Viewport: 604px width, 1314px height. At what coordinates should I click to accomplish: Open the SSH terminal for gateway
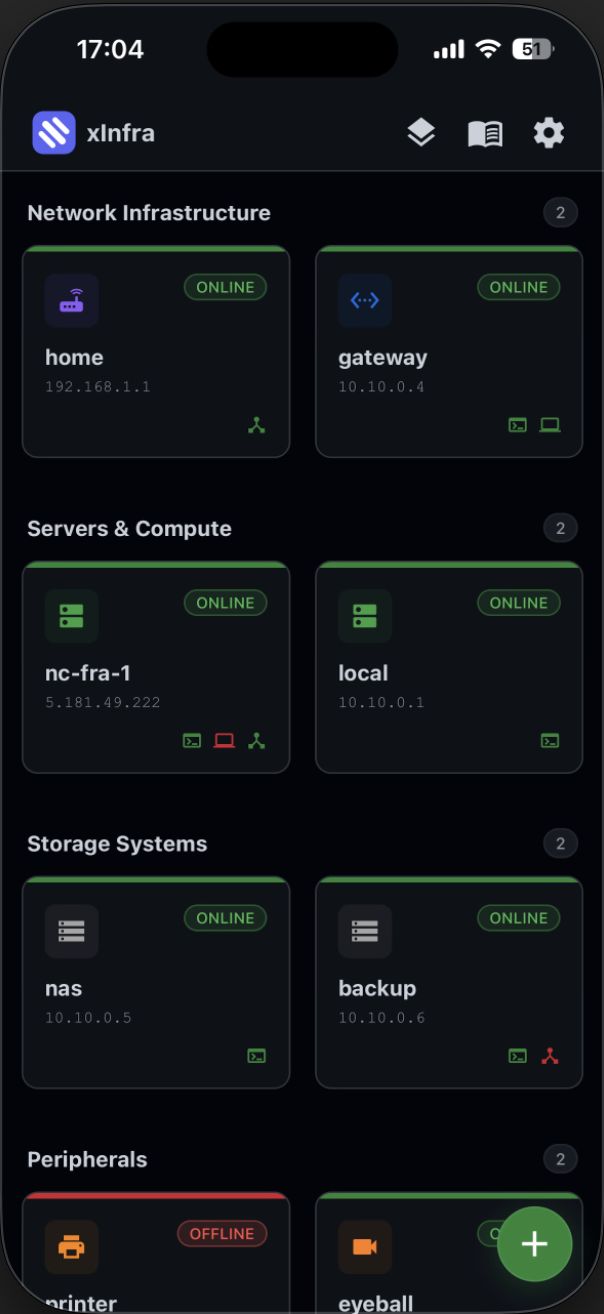point(517,424)
